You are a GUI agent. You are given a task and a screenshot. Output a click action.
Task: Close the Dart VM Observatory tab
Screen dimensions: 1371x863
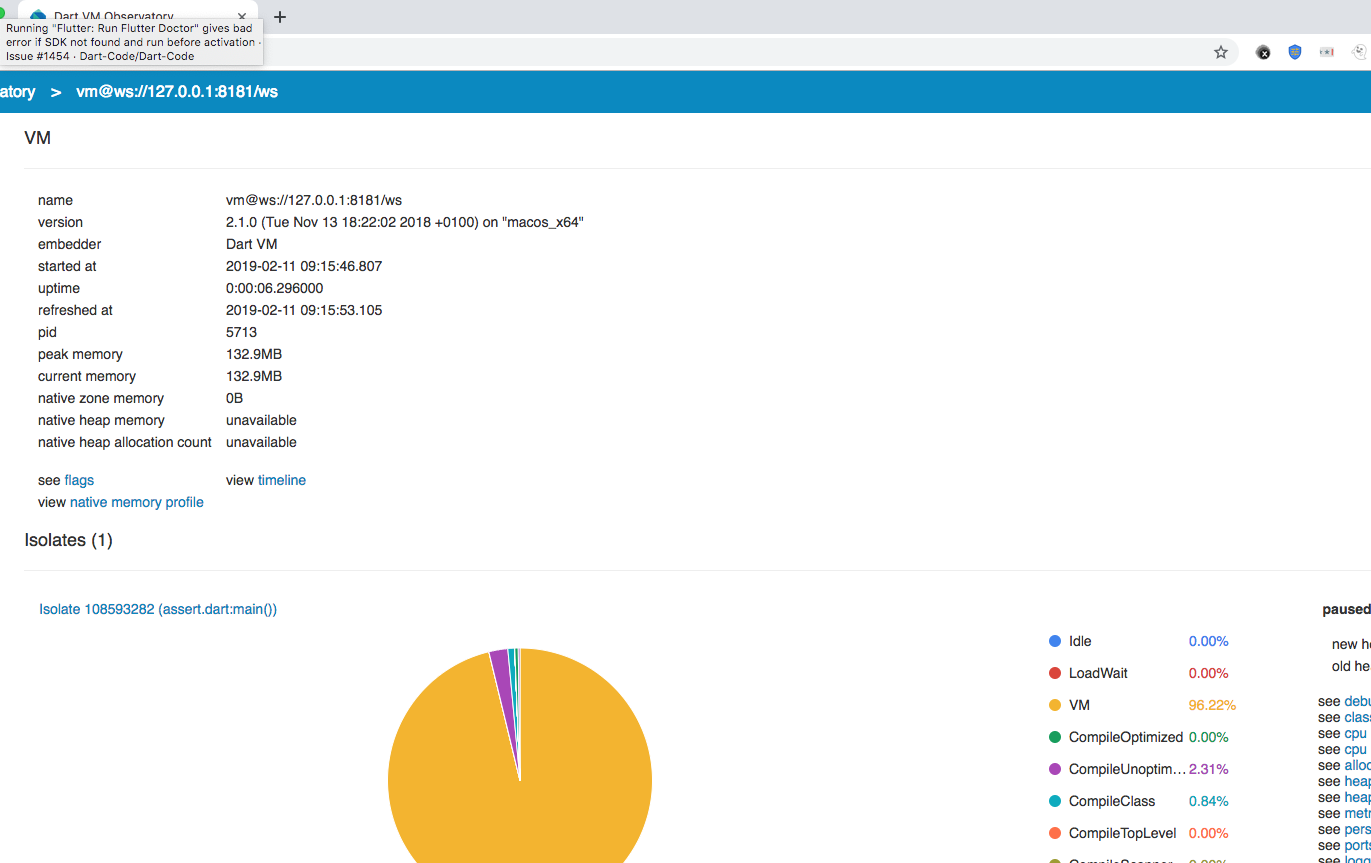243,17
